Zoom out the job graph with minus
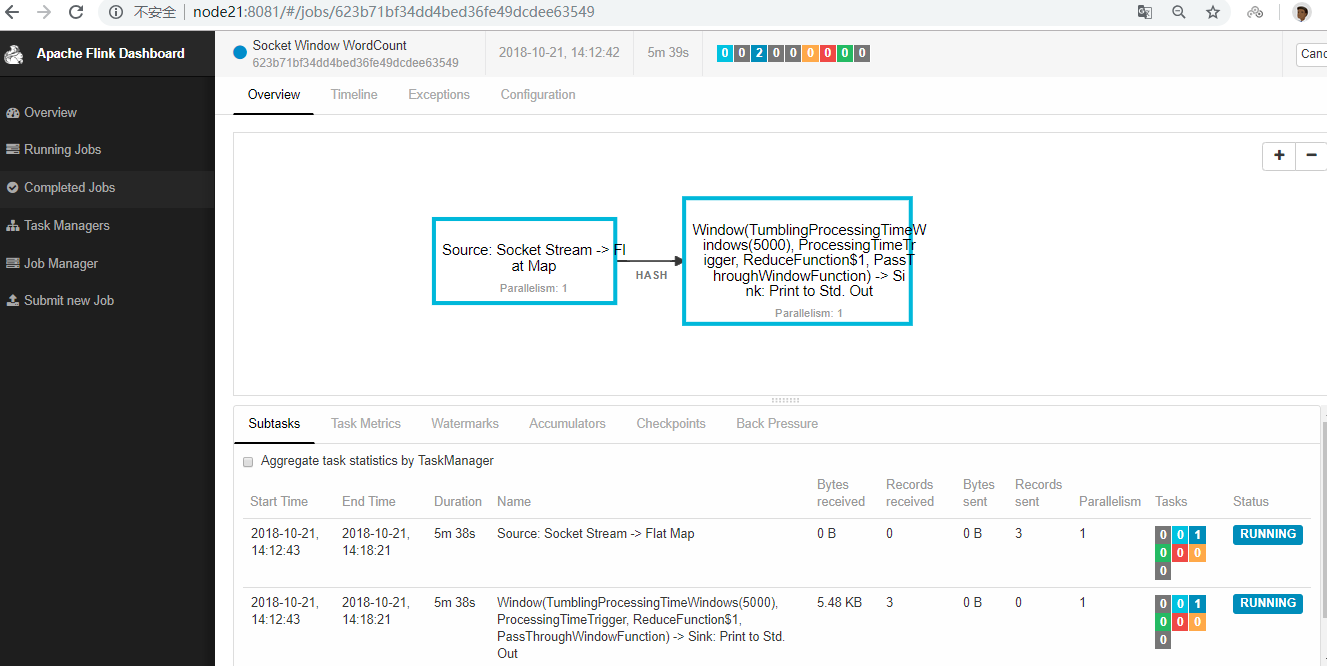 click(1311, 156)
